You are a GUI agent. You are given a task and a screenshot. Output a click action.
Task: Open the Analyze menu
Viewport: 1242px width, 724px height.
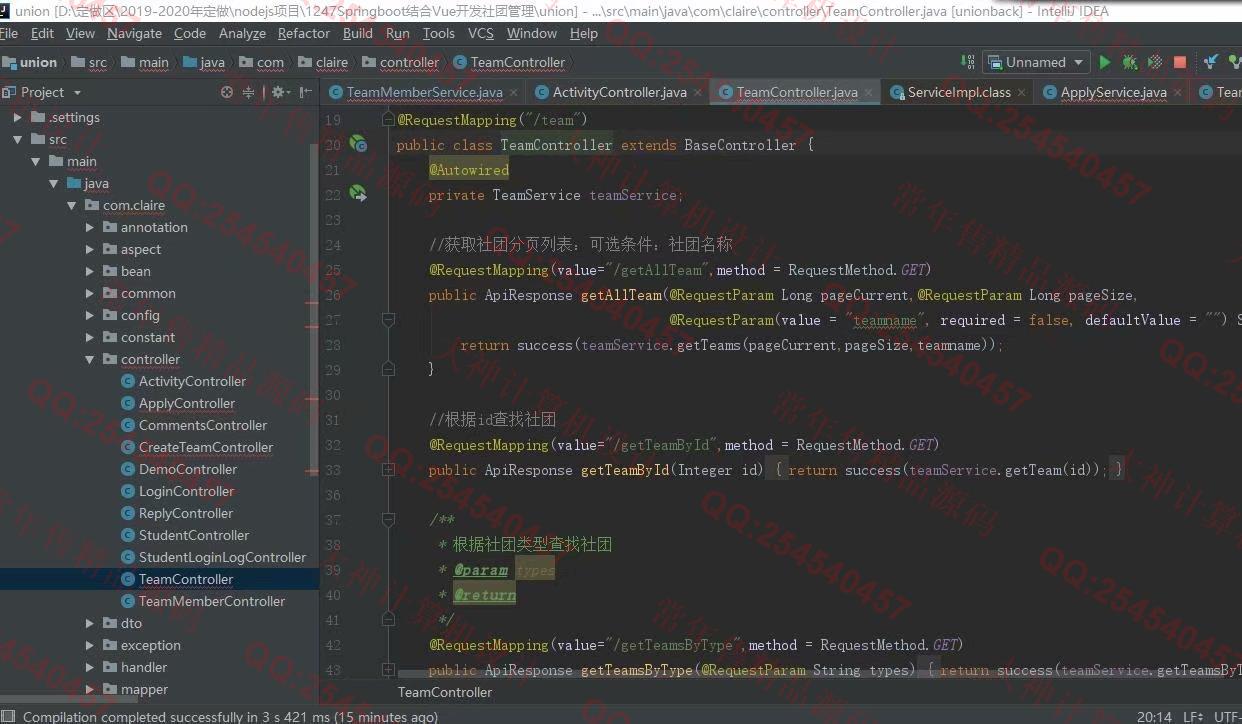pos(242,33)
